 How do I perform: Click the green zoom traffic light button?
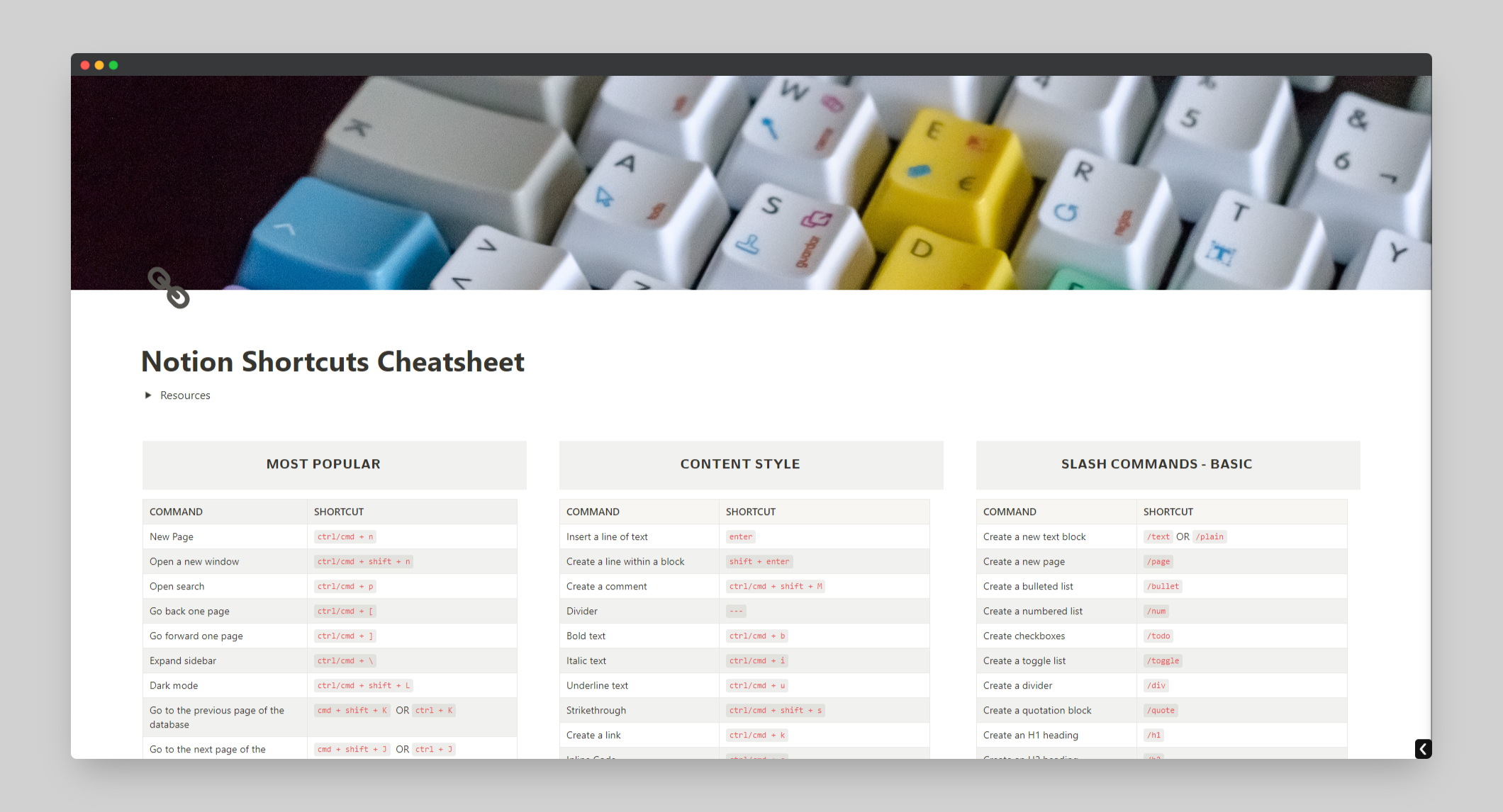click(x=113, y=64)
